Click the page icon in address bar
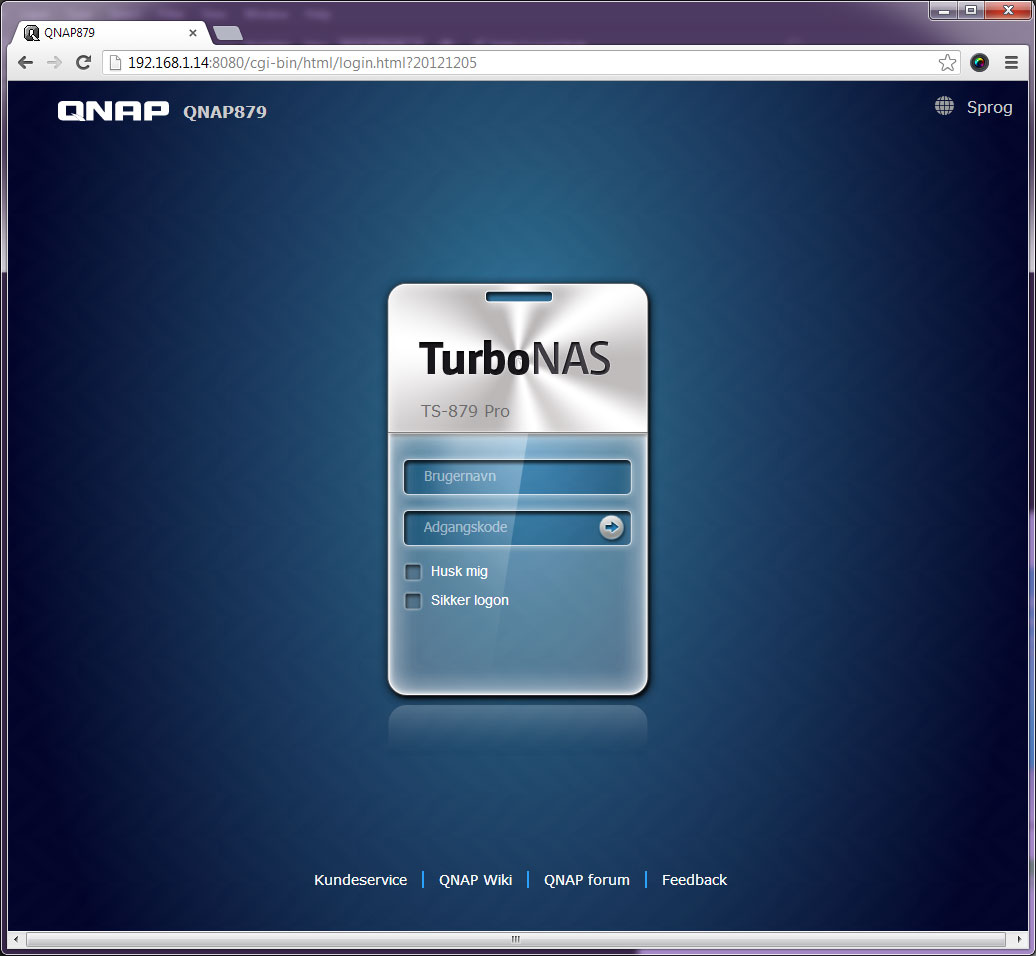This screenshot has width=1036, height=956. click(116, 63)
